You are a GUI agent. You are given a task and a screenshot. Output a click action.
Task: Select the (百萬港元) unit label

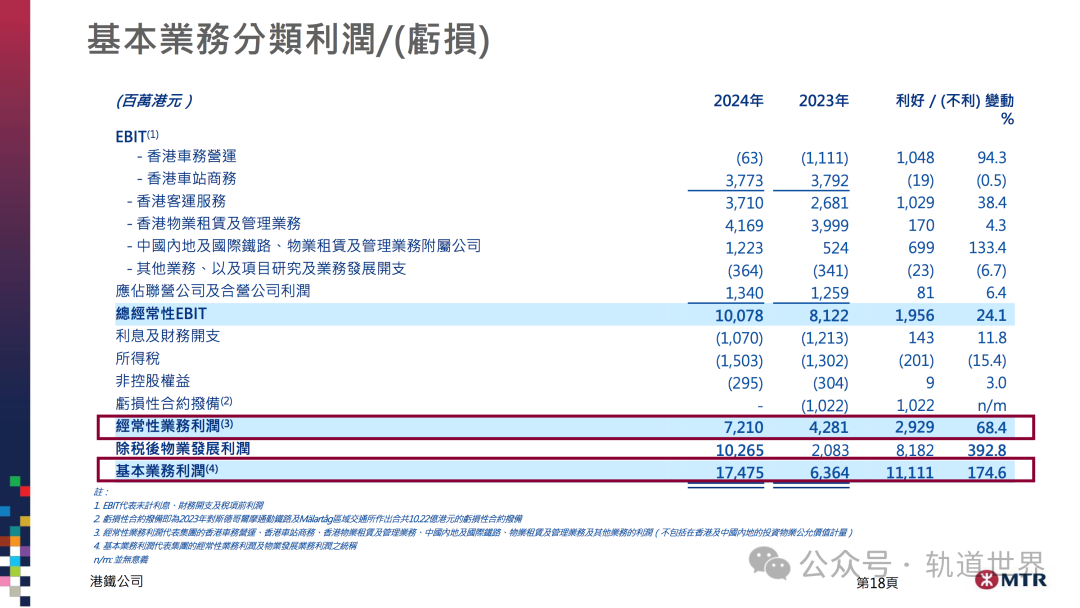(x=154, y=101)
